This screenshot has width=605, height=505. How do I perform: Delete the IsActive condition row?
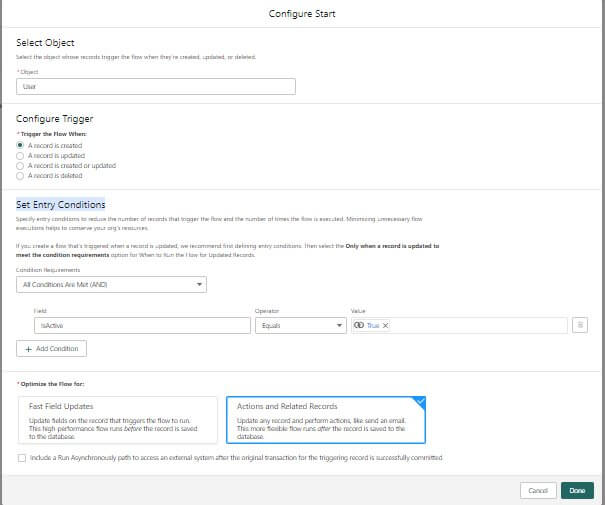pyautogui.click(x=579, y=325)
